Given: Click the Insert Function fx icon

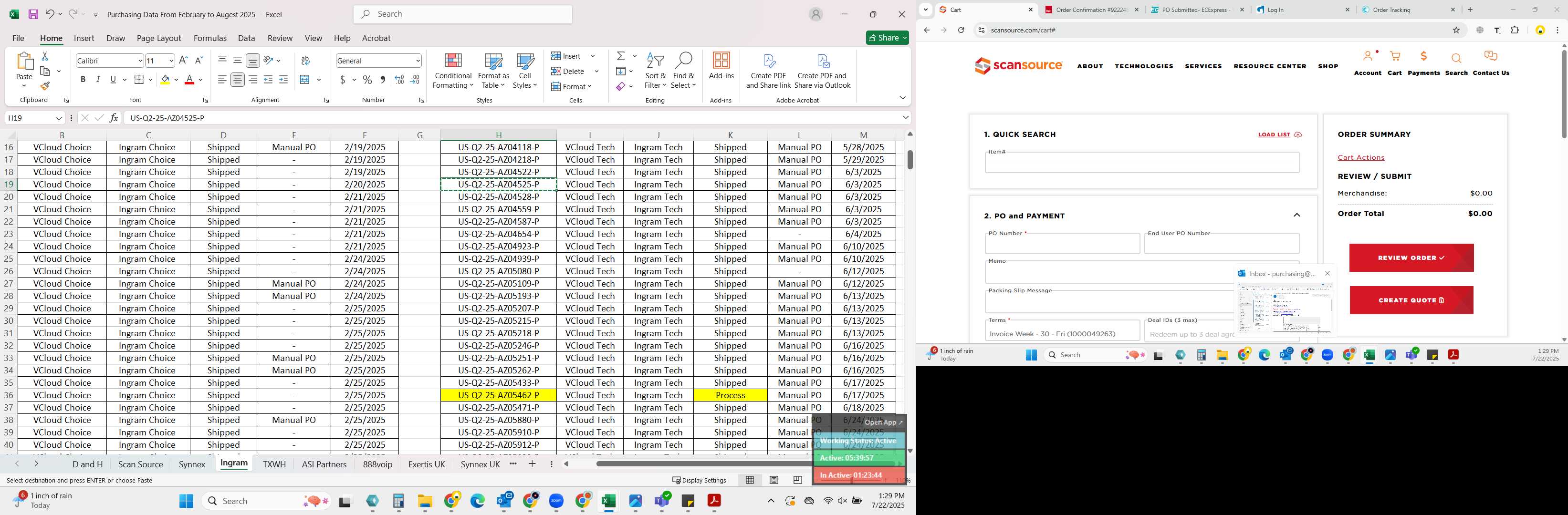Looking at the screenshot, I should [114, 117].
